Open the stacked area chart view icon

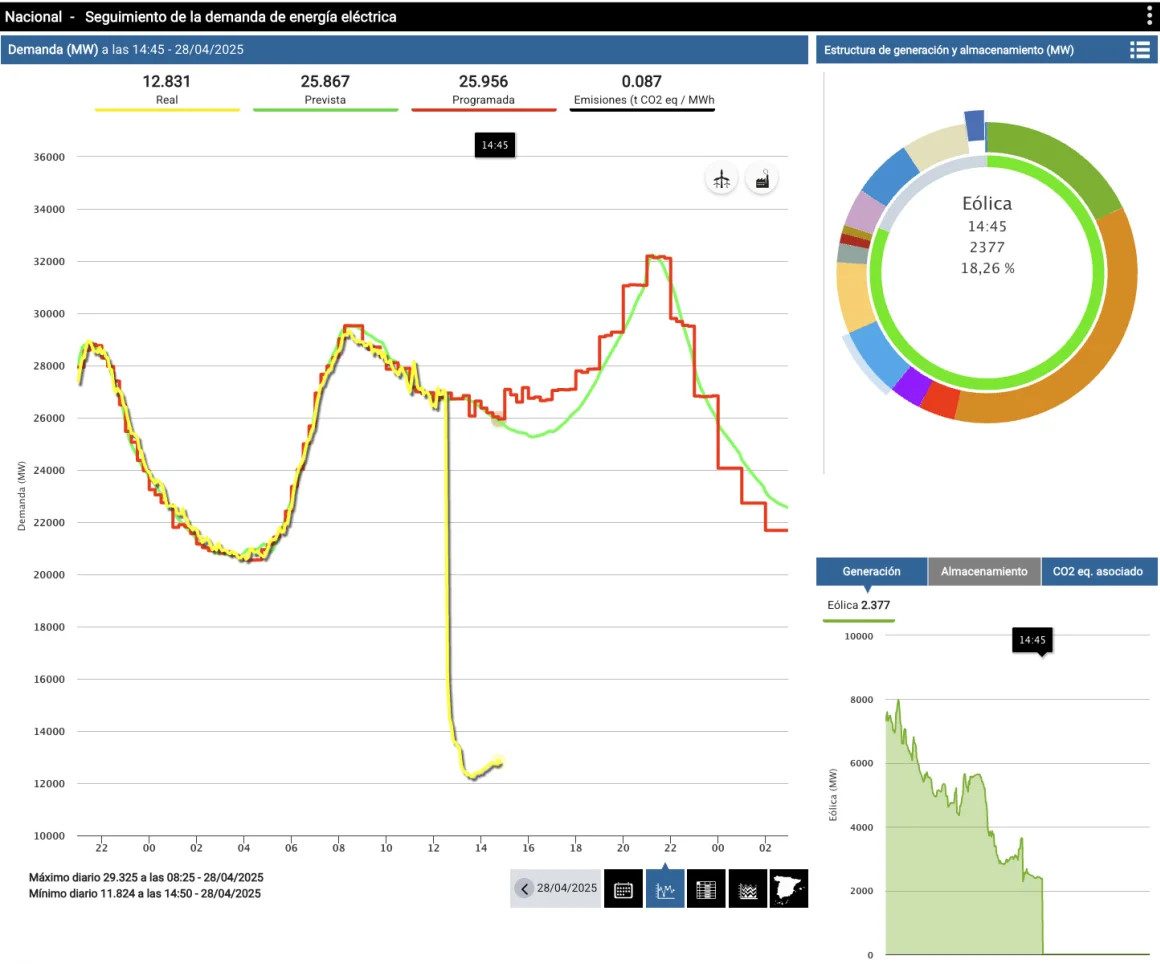click(747, 888)
